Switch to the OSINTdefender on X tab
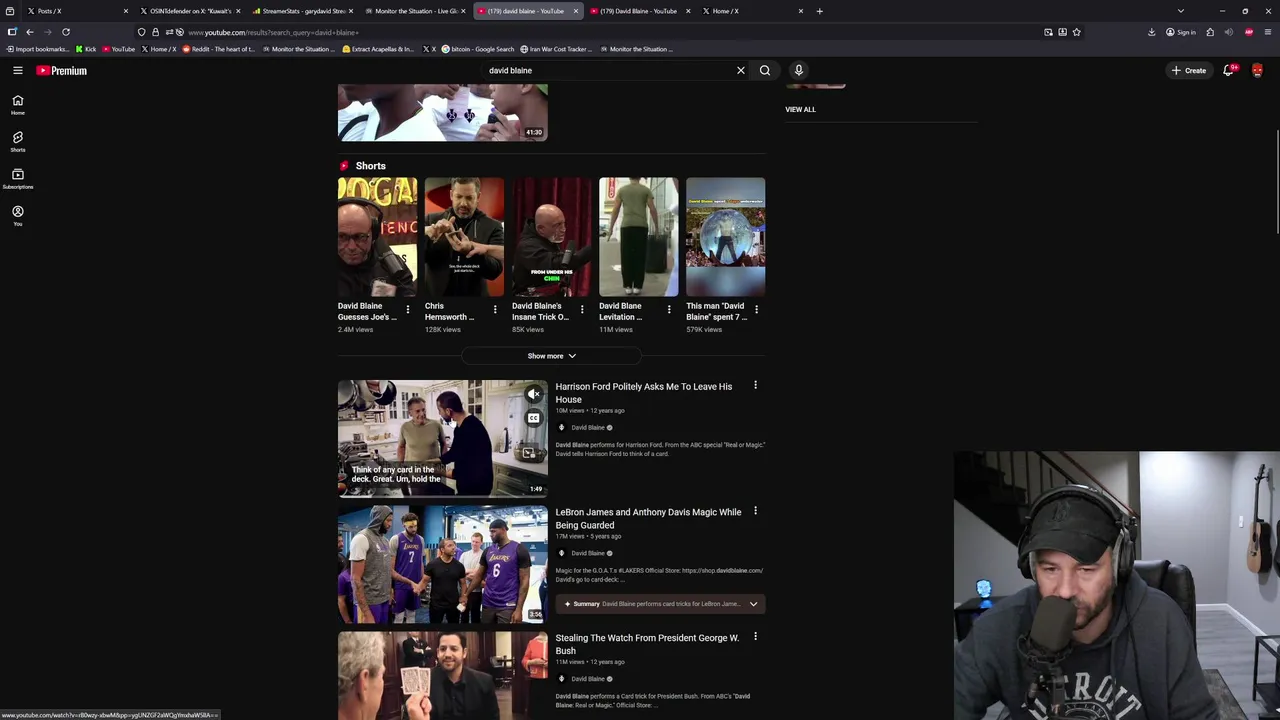 tap(190, 11)
